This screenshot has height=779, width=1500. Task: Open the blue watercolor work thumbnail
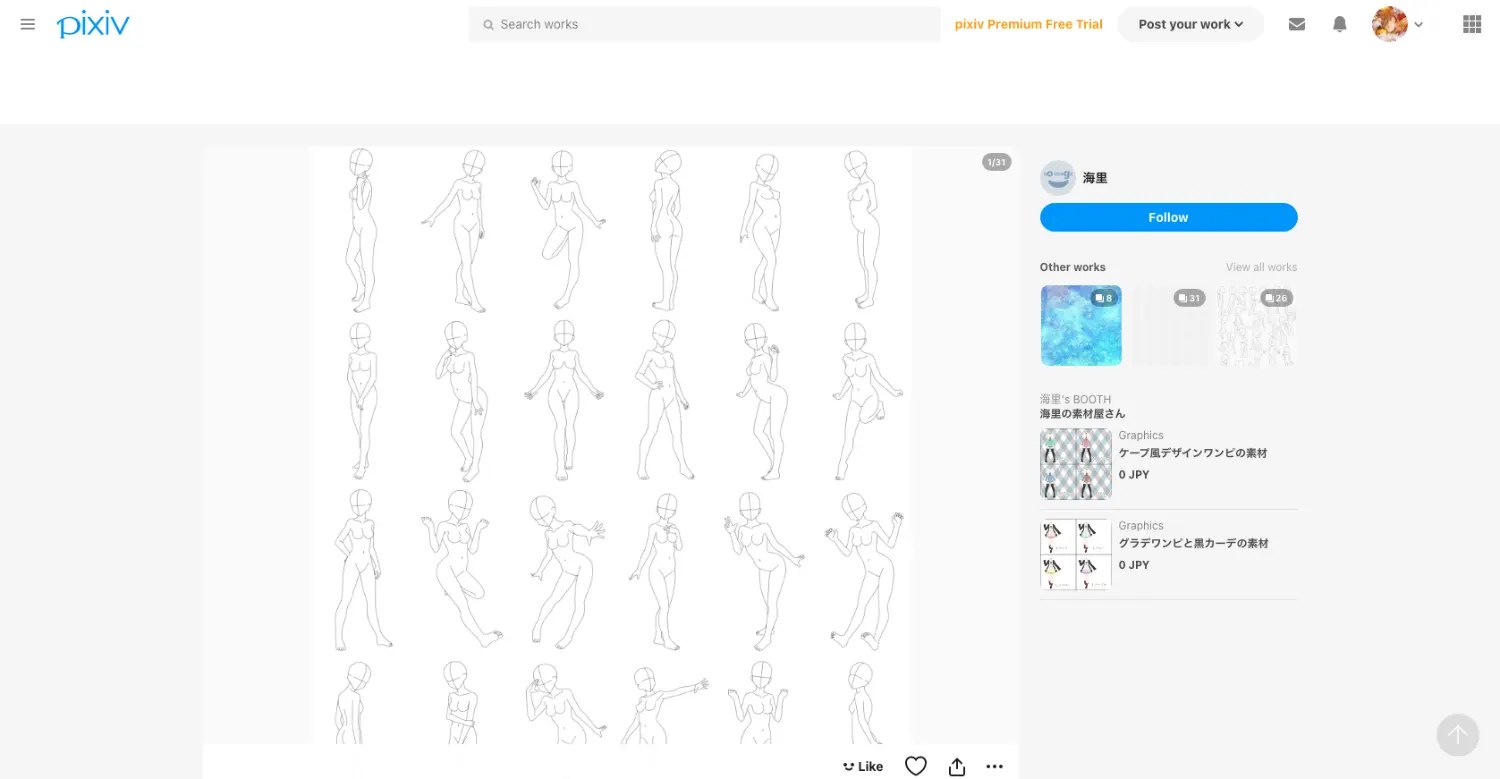[x=1081, y=326]
